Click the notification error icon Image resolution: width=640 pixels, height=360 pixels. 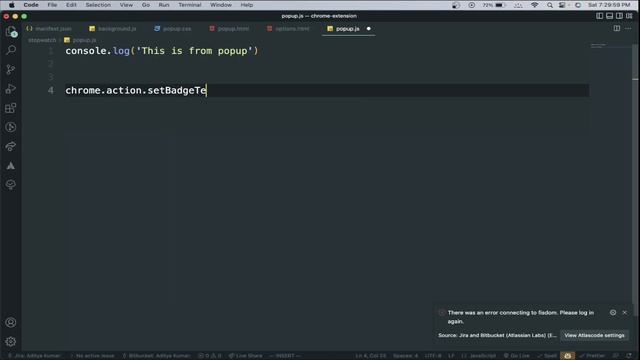coord(442,313)
